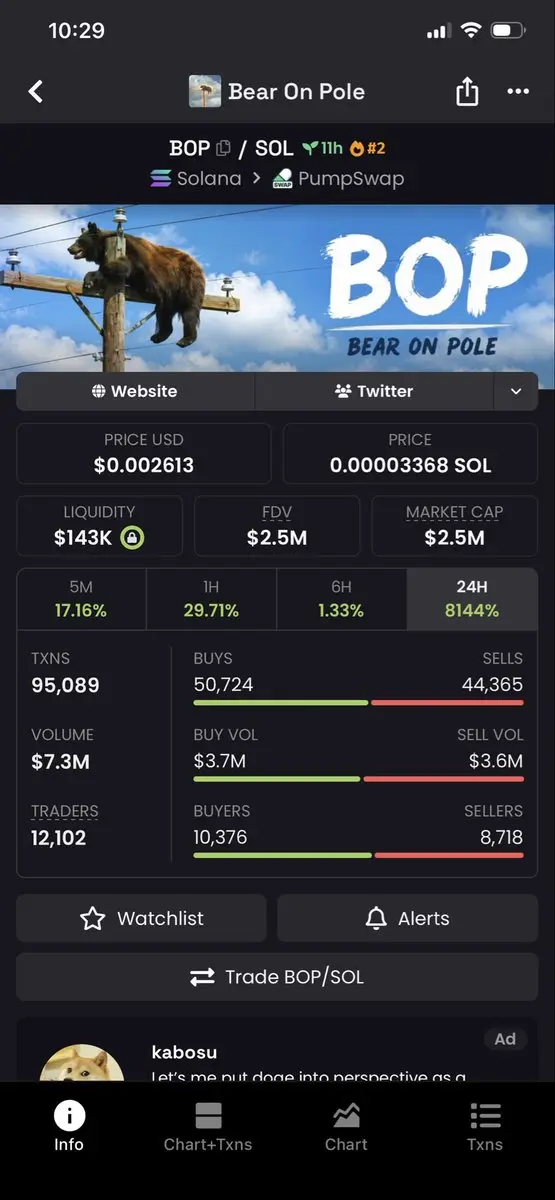Viewport: 555px width, 1200px height.
Task: Enable Alerts with the bell button
Action: pos(407,918)
